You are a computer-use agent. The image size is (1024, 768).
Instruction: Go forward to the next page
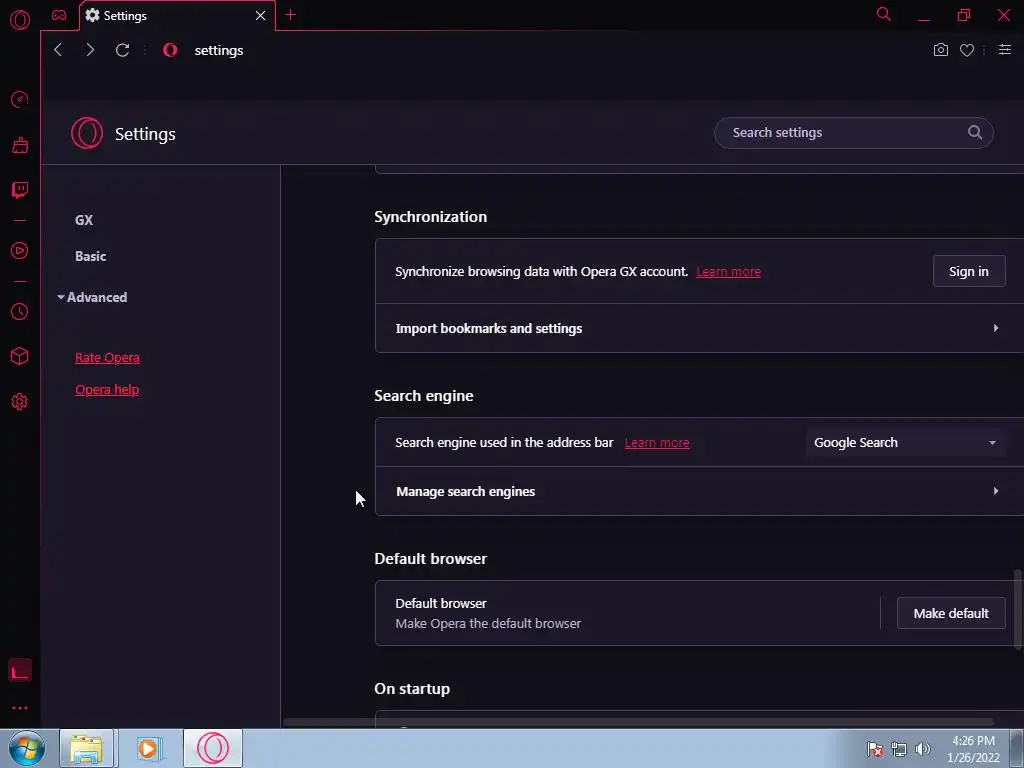point(90,50)
